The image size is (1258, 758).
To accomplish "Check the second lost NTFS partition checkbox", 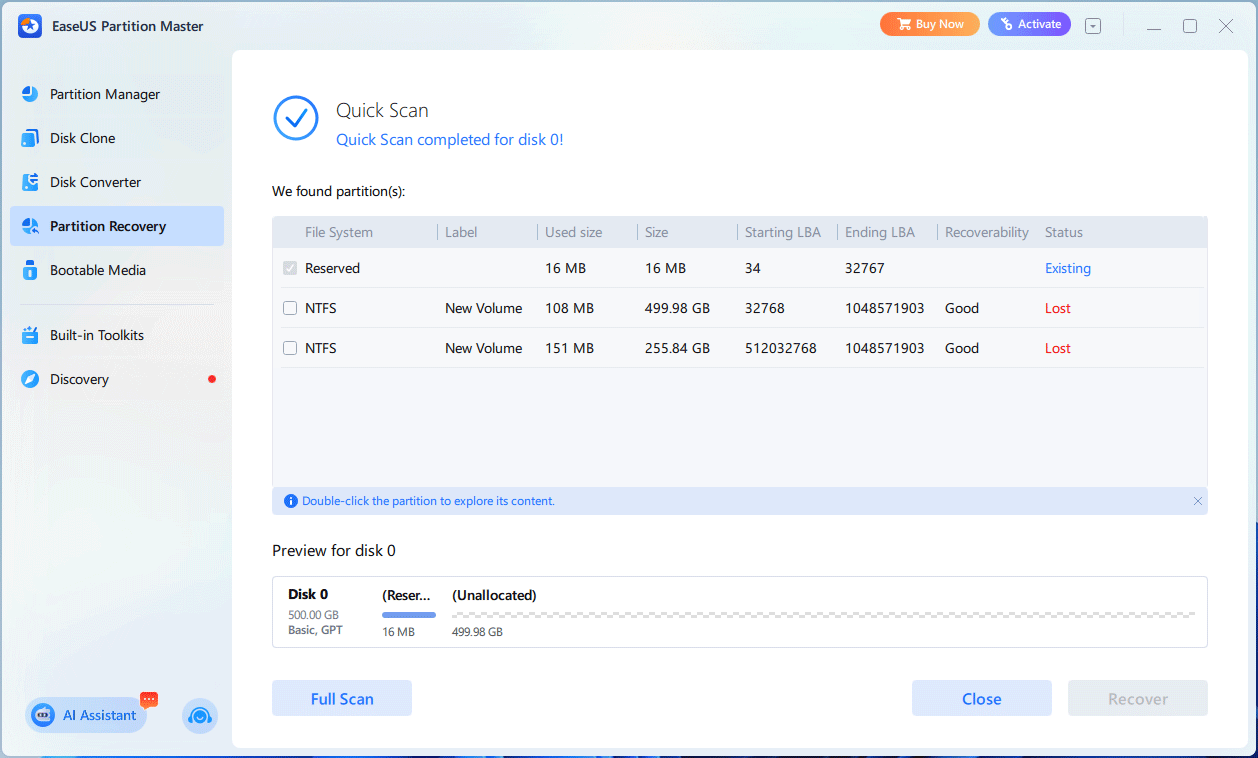I will pyautogui.click(x=290, y=348).
